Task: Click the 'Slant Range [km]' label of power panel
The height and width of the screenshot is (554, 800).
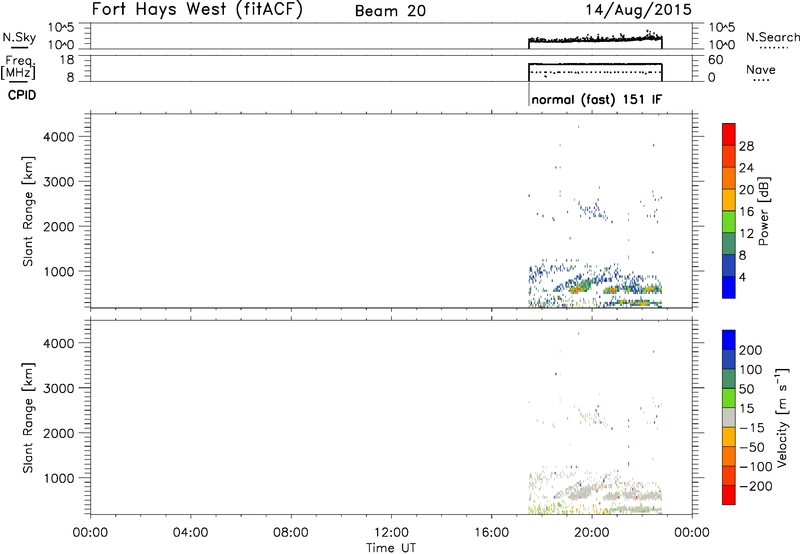Action: tap(28, 211)
